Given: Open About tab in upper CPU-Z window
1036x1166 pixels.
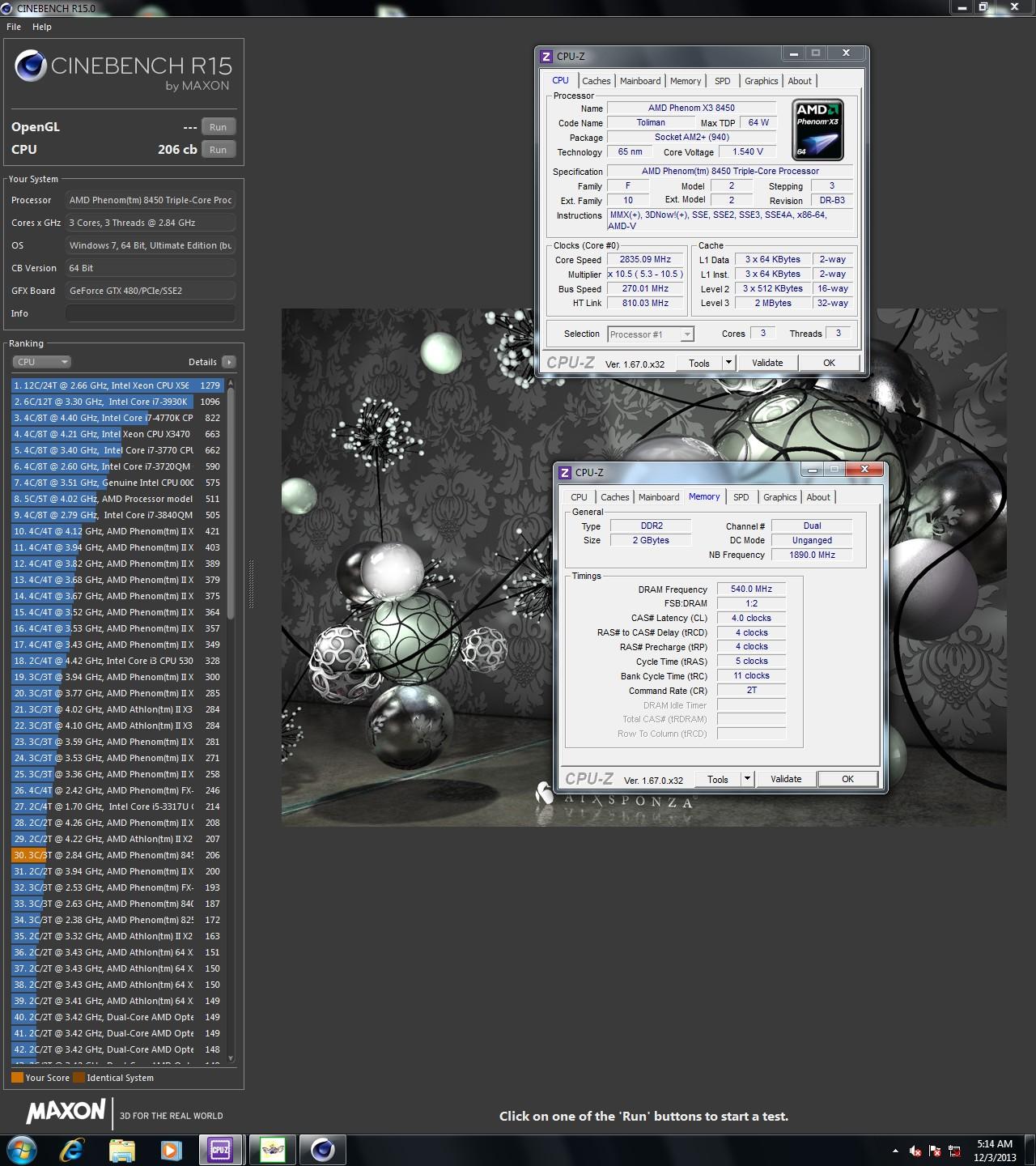Looking at the screenshot, I should pos(800,81).
